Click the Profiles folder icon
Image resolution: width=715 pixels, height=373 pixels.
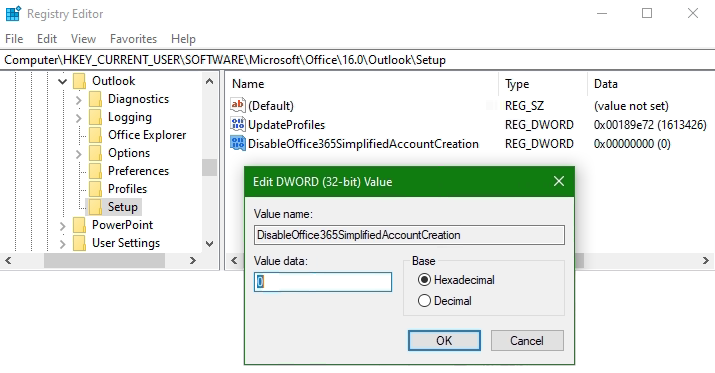tap(95, 189)
